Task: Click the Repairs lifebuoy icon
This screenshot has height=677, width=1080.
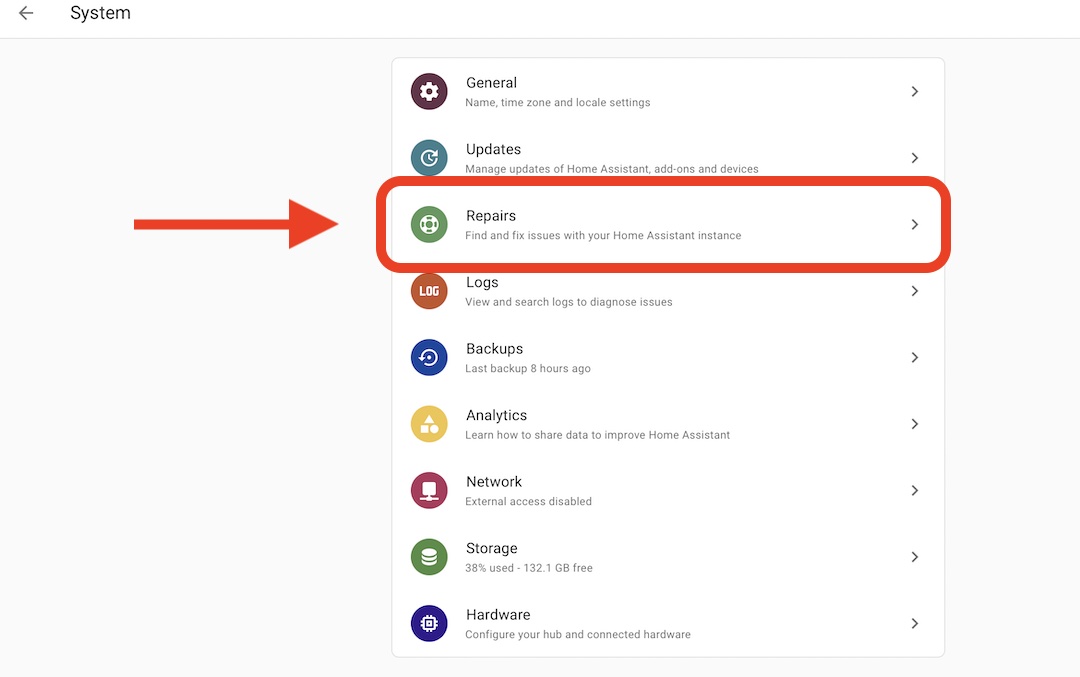Action: click(x=429, y=225)
